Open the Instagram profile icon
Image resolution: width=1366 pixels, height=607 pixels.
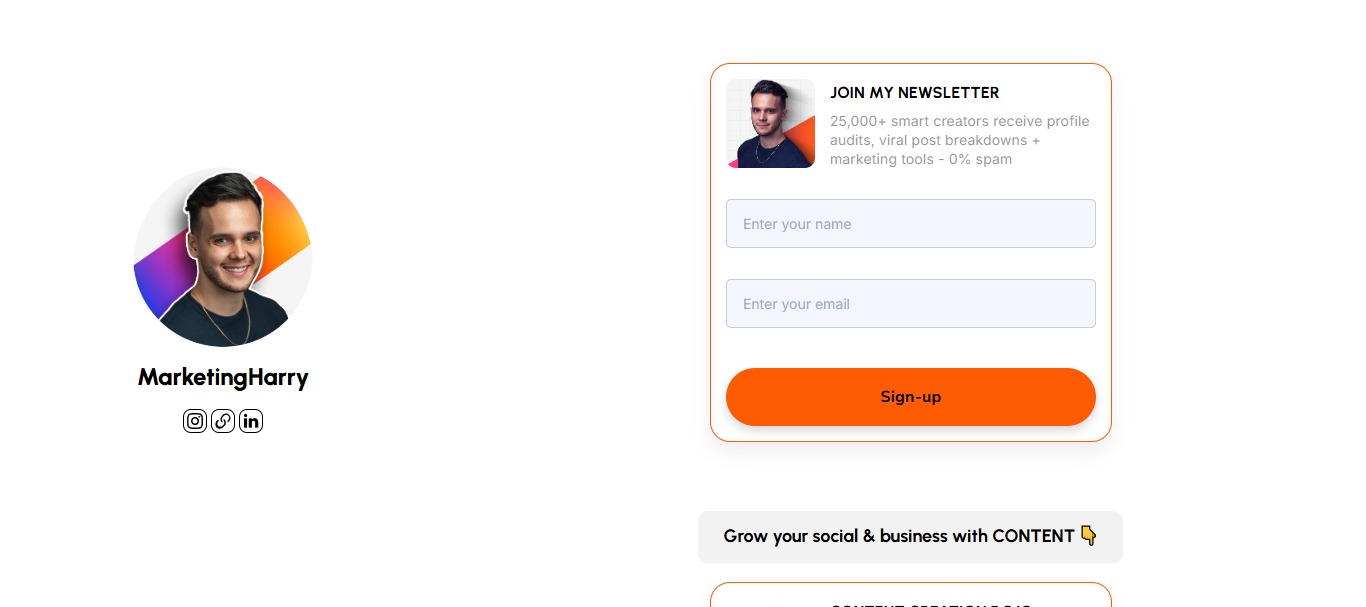pos(195,421)
